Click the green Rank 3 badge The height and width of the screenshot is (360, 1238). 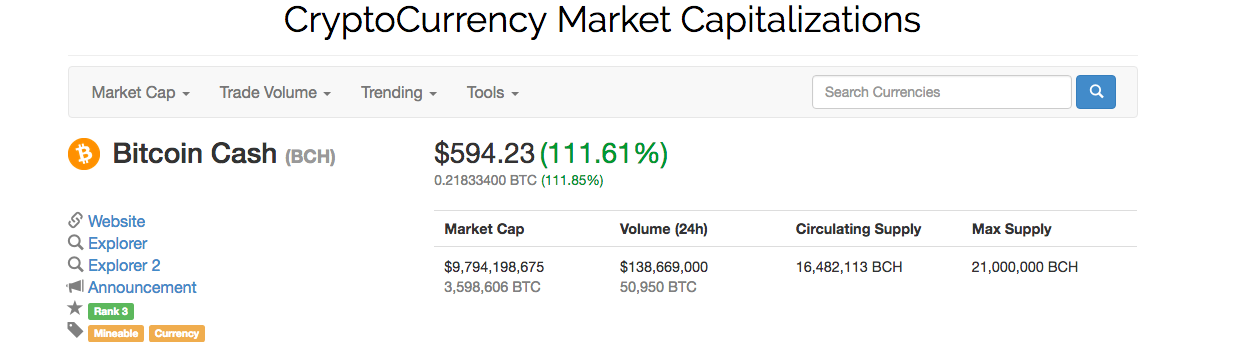click(110, 311)
